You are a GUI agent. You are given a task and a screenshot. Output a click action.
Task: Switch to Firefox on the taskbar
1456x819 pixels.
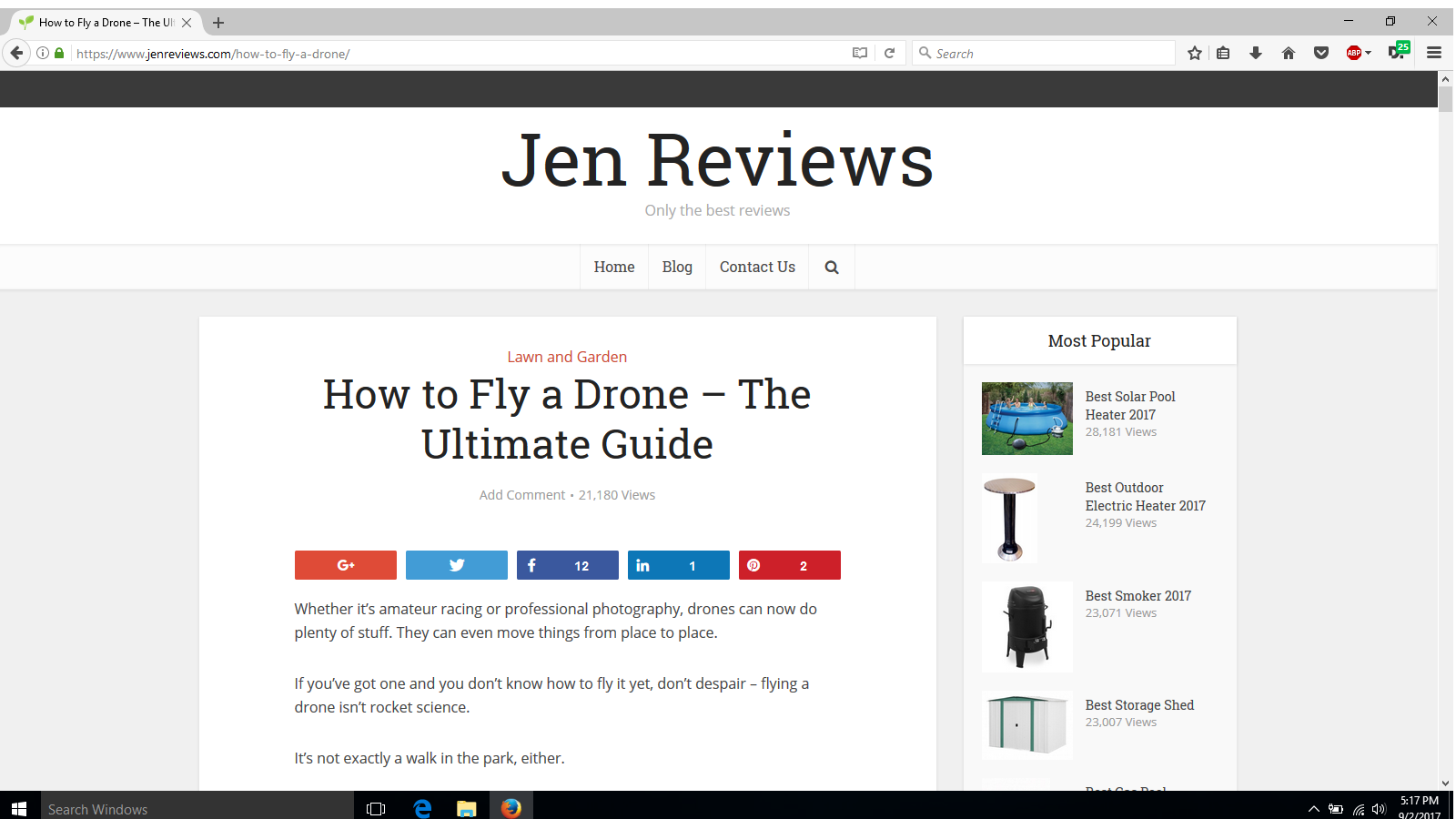511,808
